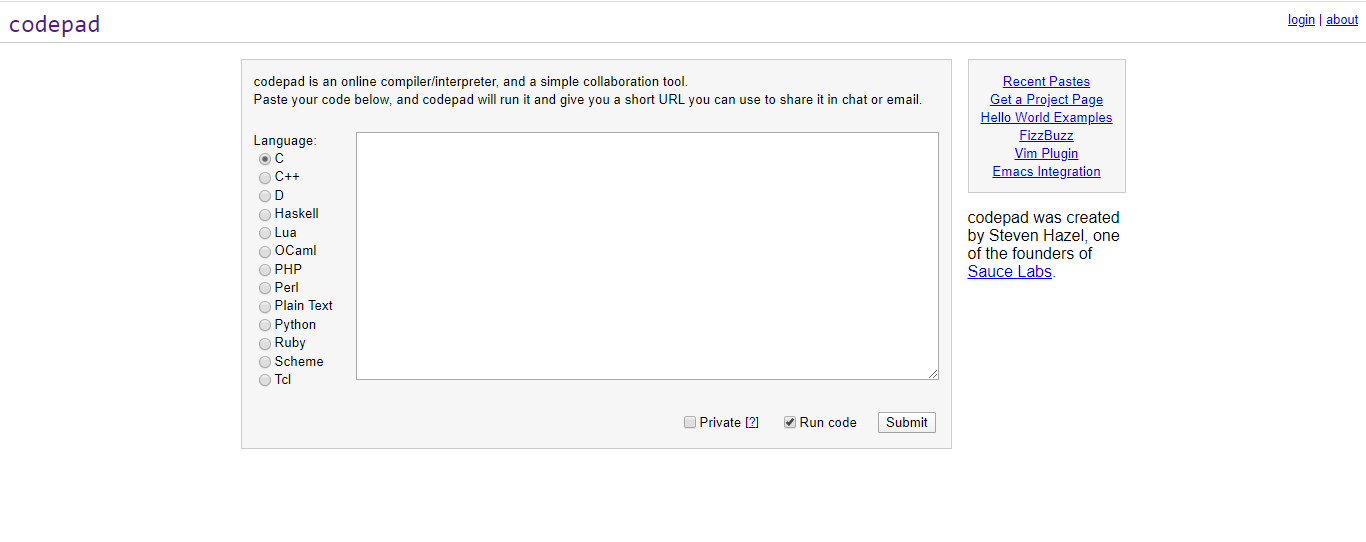
Task: Click the Submit button
Action: pyautogui.click(x=907, y=422)
